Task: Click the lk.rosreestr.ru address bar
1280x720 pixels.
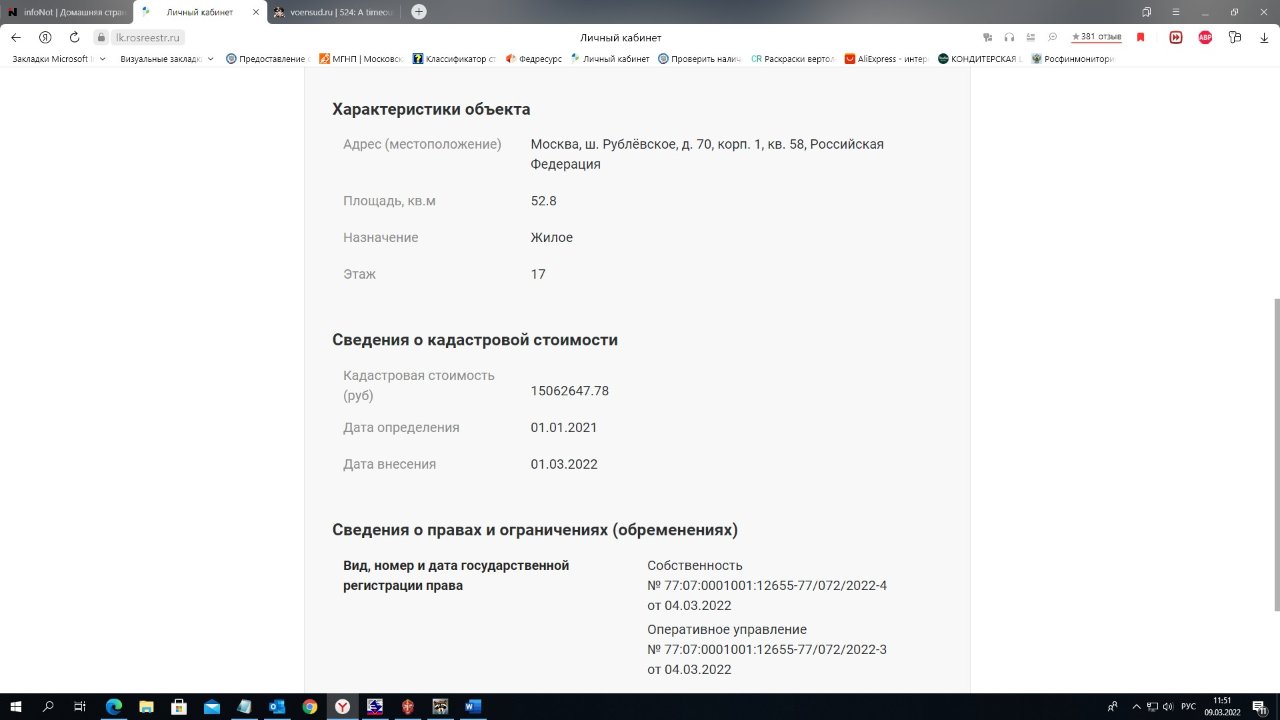Action: click(148, 37)
